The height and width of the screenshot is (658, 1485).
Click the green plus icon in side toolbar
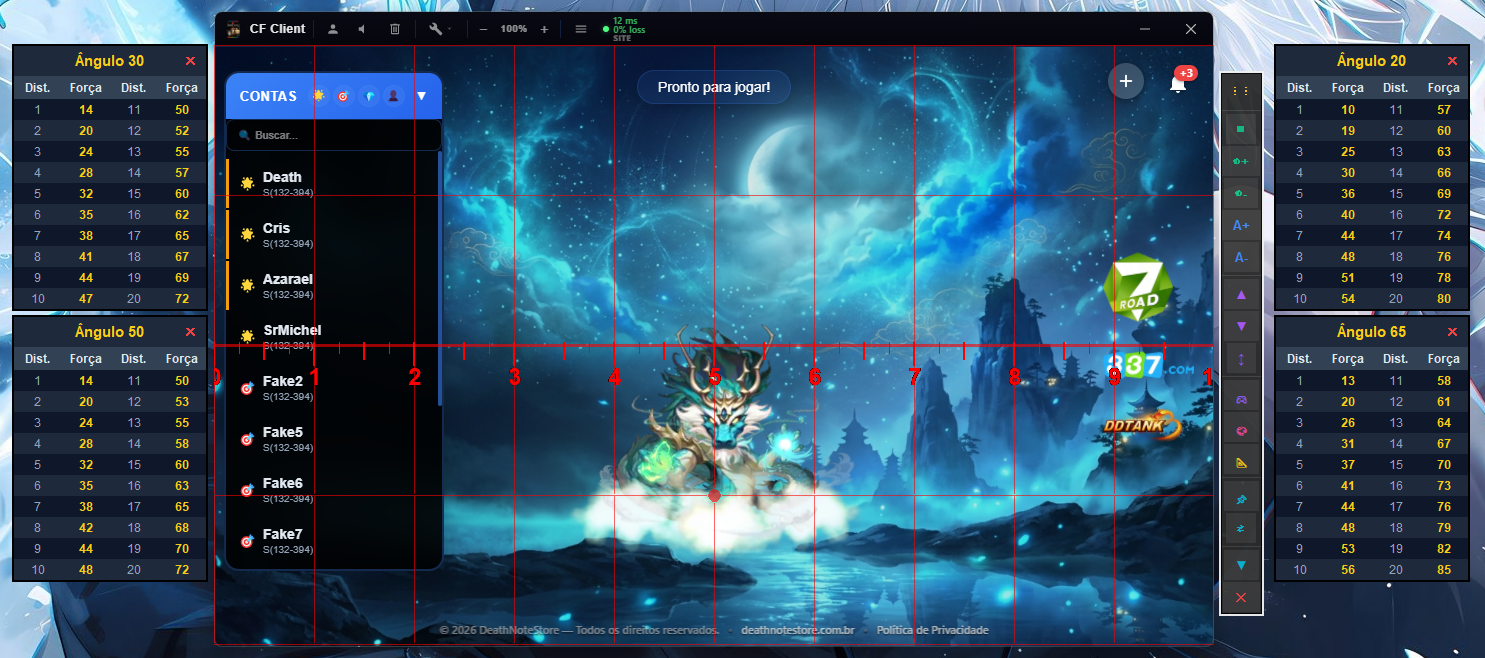[1241, 161]
